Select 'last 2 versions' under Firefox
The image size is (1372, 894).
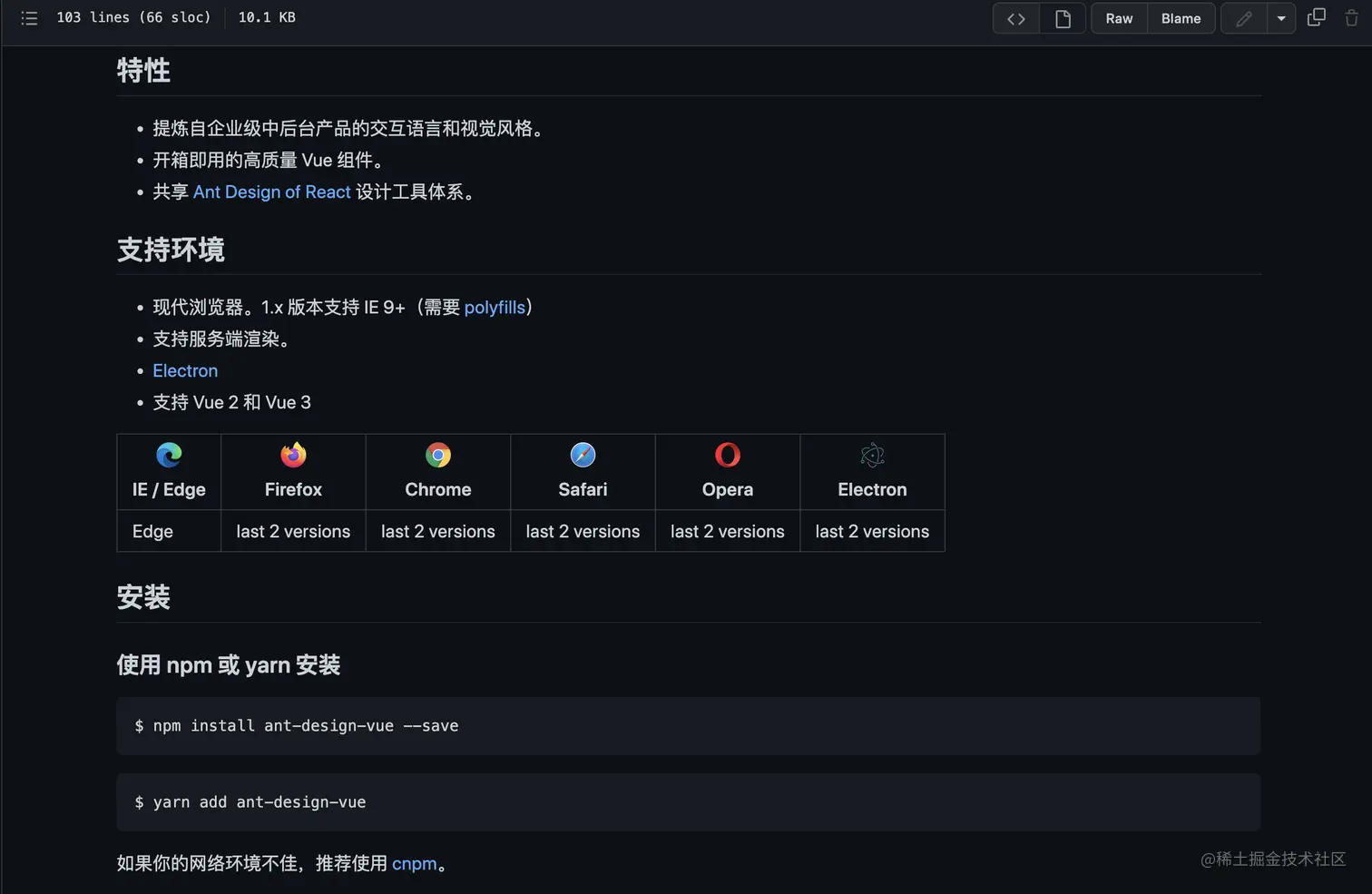pos(293,531)
